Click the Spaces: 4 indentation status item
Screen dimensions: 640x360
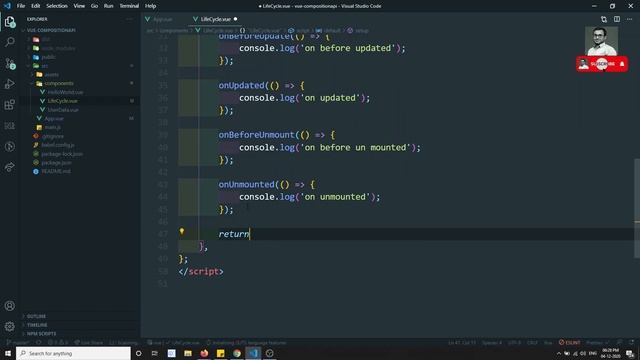coord(492,342)
